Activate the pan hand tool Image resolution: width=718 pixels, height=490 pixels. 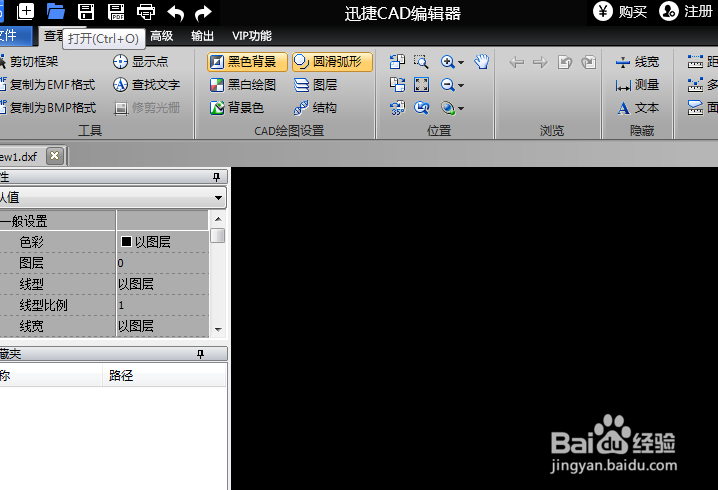click(x=482, y=61)
